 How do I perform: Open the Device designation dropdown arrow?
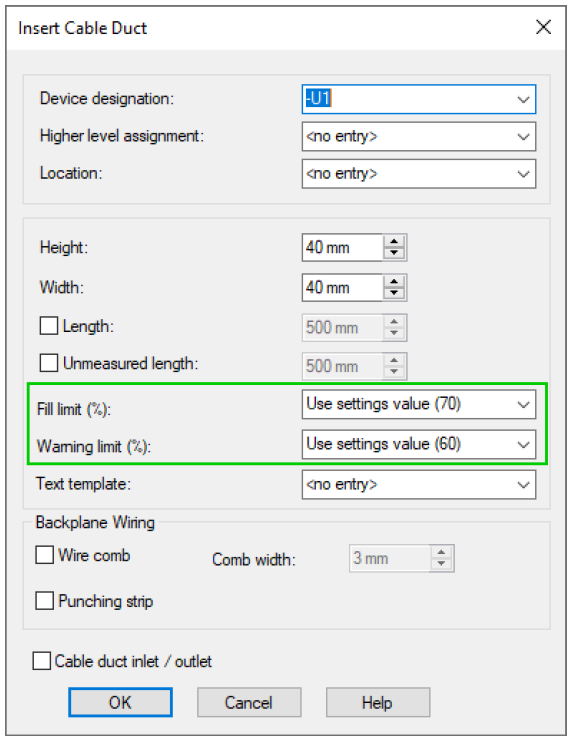(523, 99)
